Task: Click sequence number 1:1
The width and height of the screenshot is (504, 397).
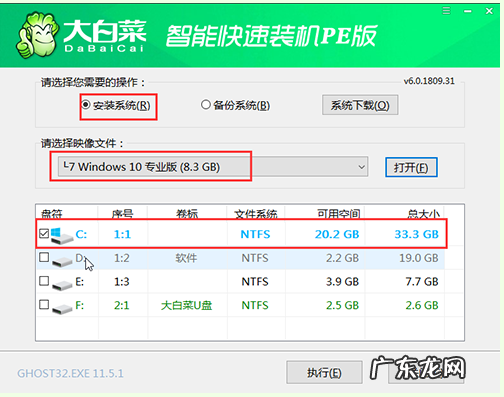Action: pos(122,234)
